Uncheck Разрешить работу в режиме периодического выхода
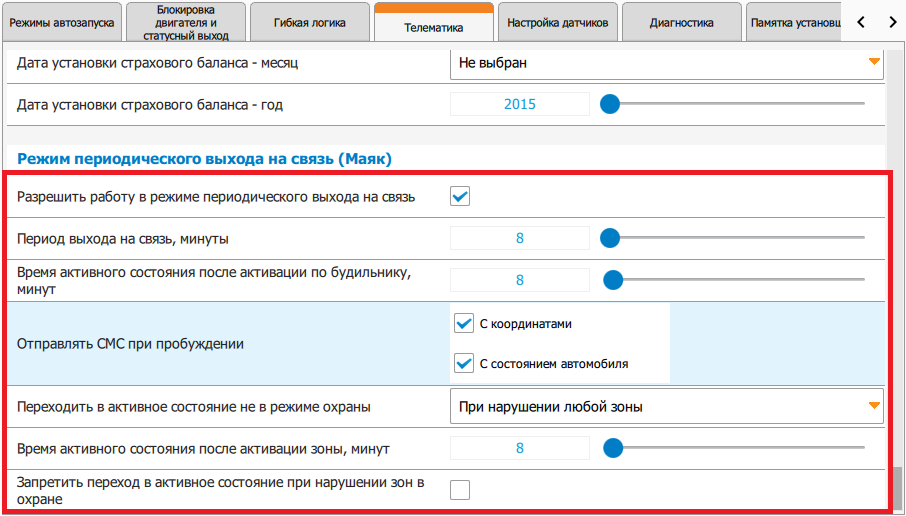Viewport: 906px width, 516px height. [x=460, y=196]
